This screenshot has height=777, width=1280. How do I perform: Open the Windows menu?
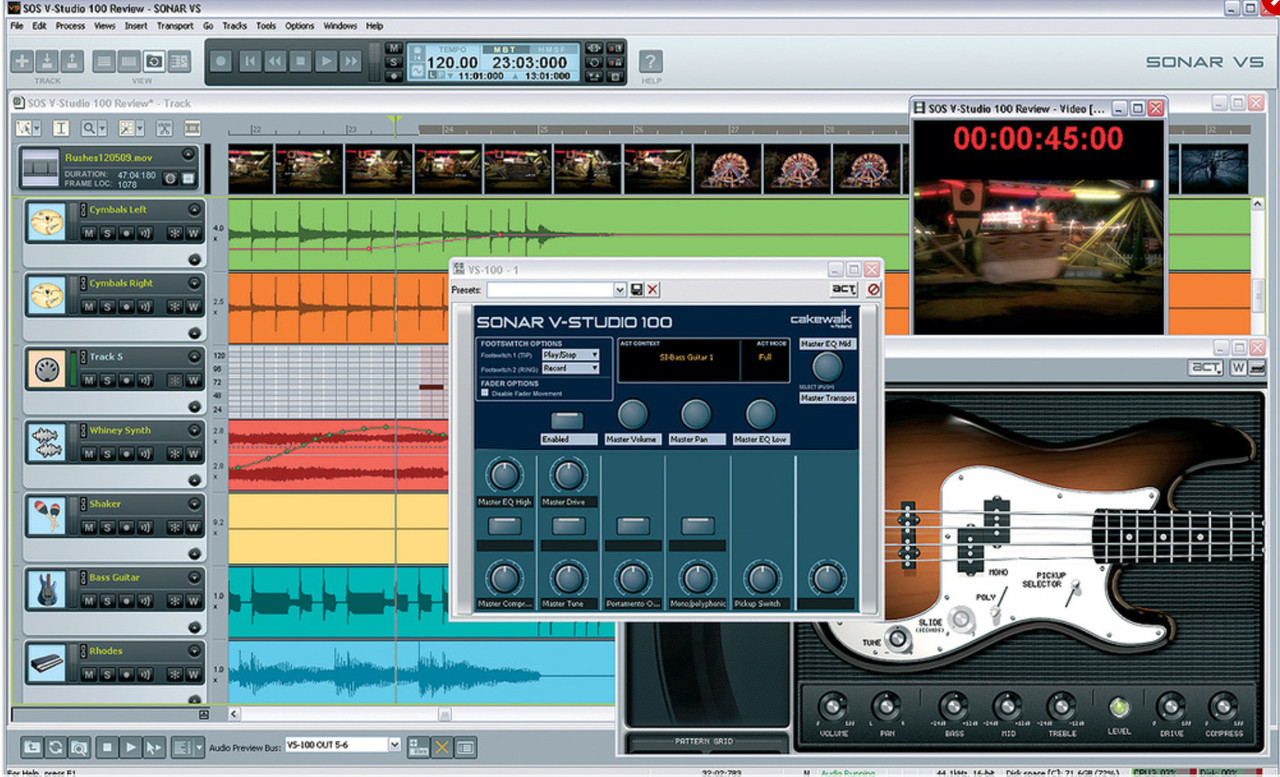click(x=340, y=26)
